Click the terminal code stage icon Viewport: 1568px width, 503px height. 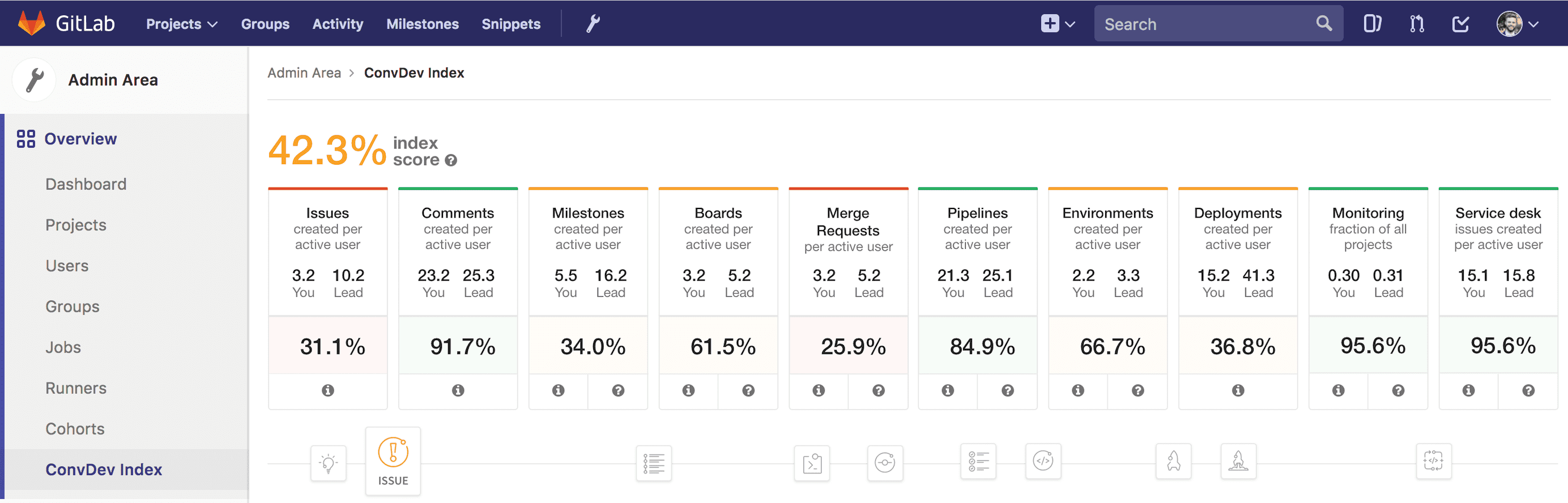812,463
